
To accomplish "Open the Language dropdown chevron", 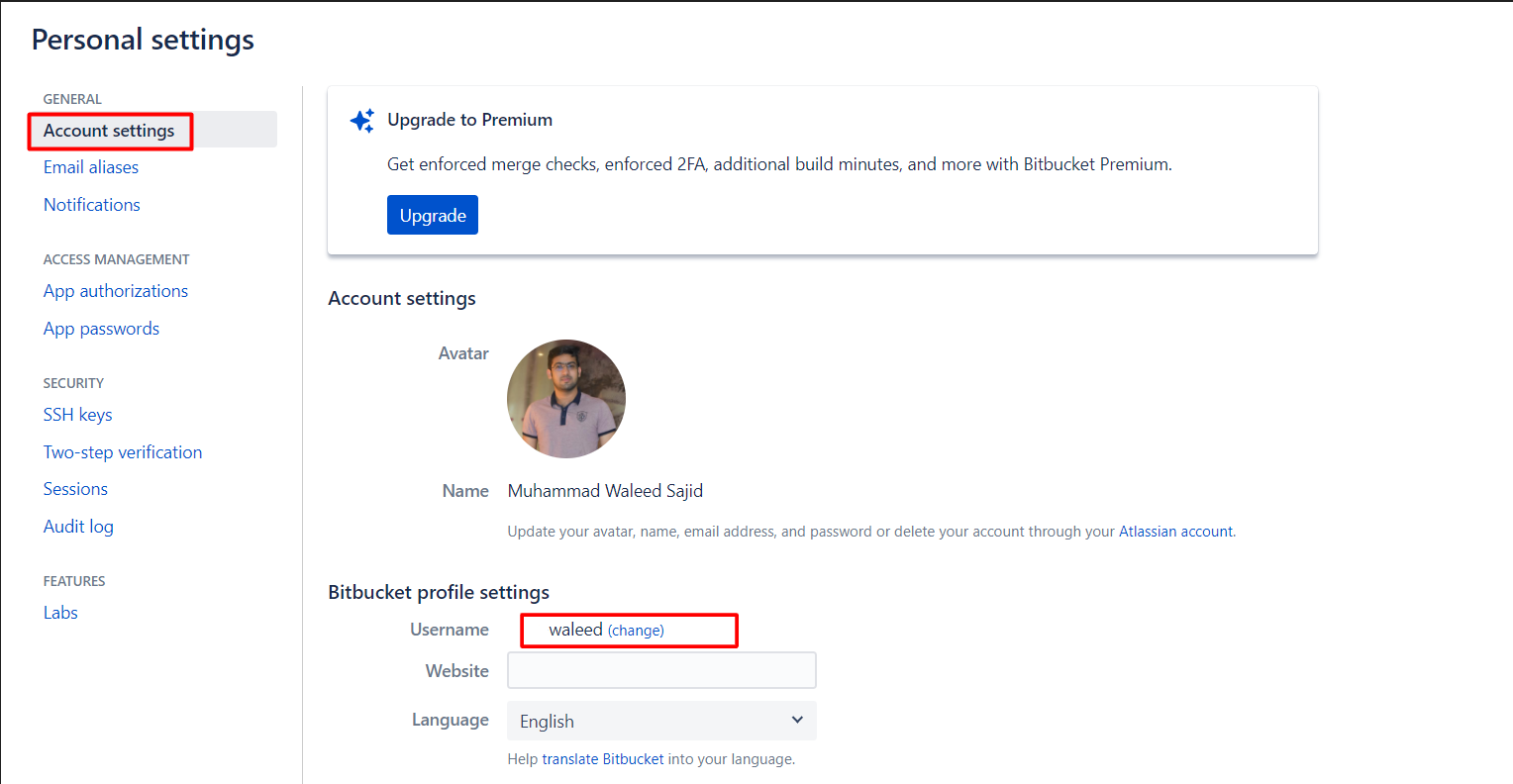I will point(797,721).
